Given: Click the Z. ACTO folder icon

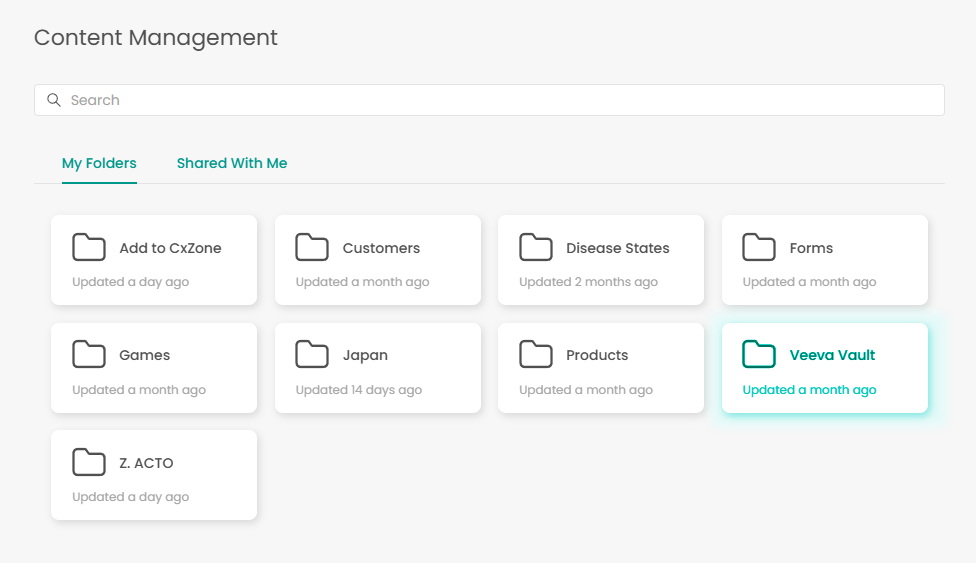Looking at the screenshot, I should click(89, 462).
